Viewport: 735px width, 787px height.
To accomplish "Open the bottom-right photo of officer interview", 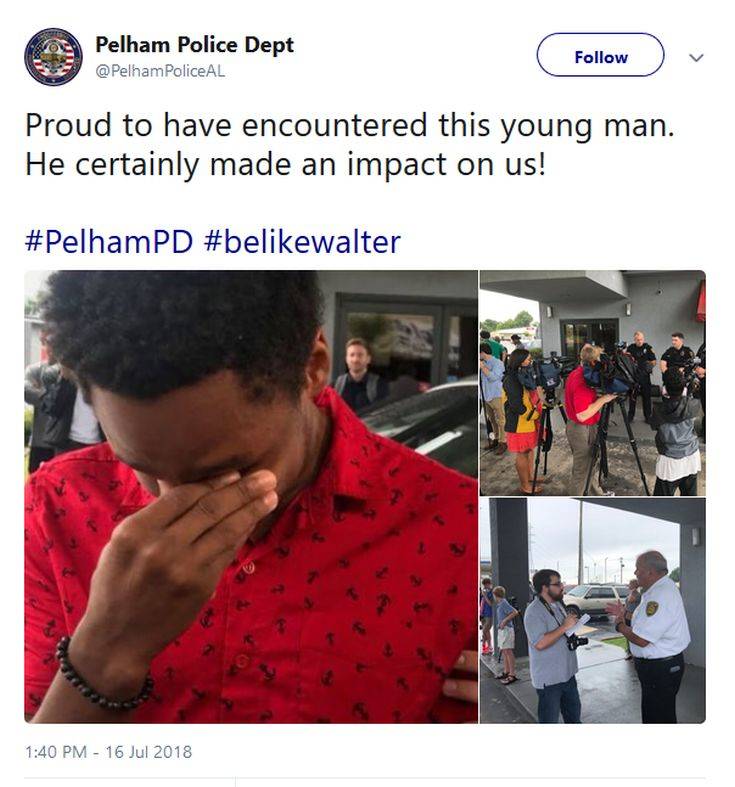I will [x=592, y=610].
